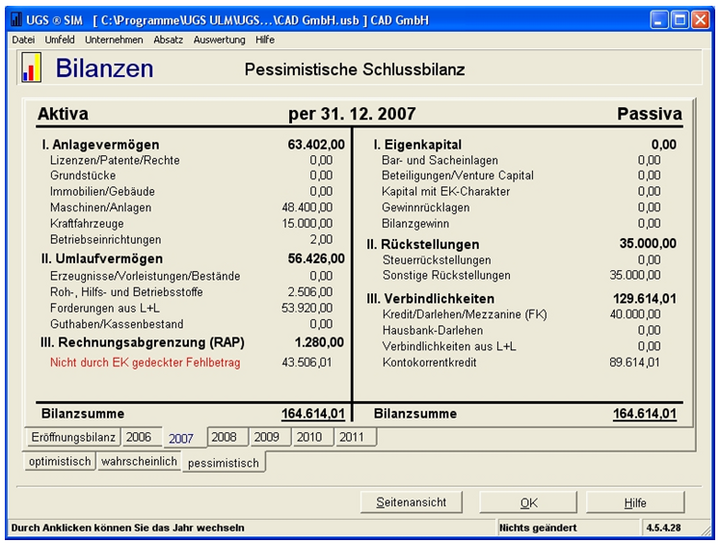Click the Steuerrückstellungen label
Screen dimensions: 720x543
click(x=437, y=260)
